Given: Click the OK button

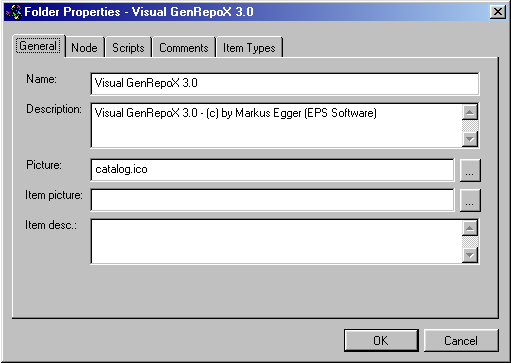Looking at the screenshot, I should [x=381, y=340].
